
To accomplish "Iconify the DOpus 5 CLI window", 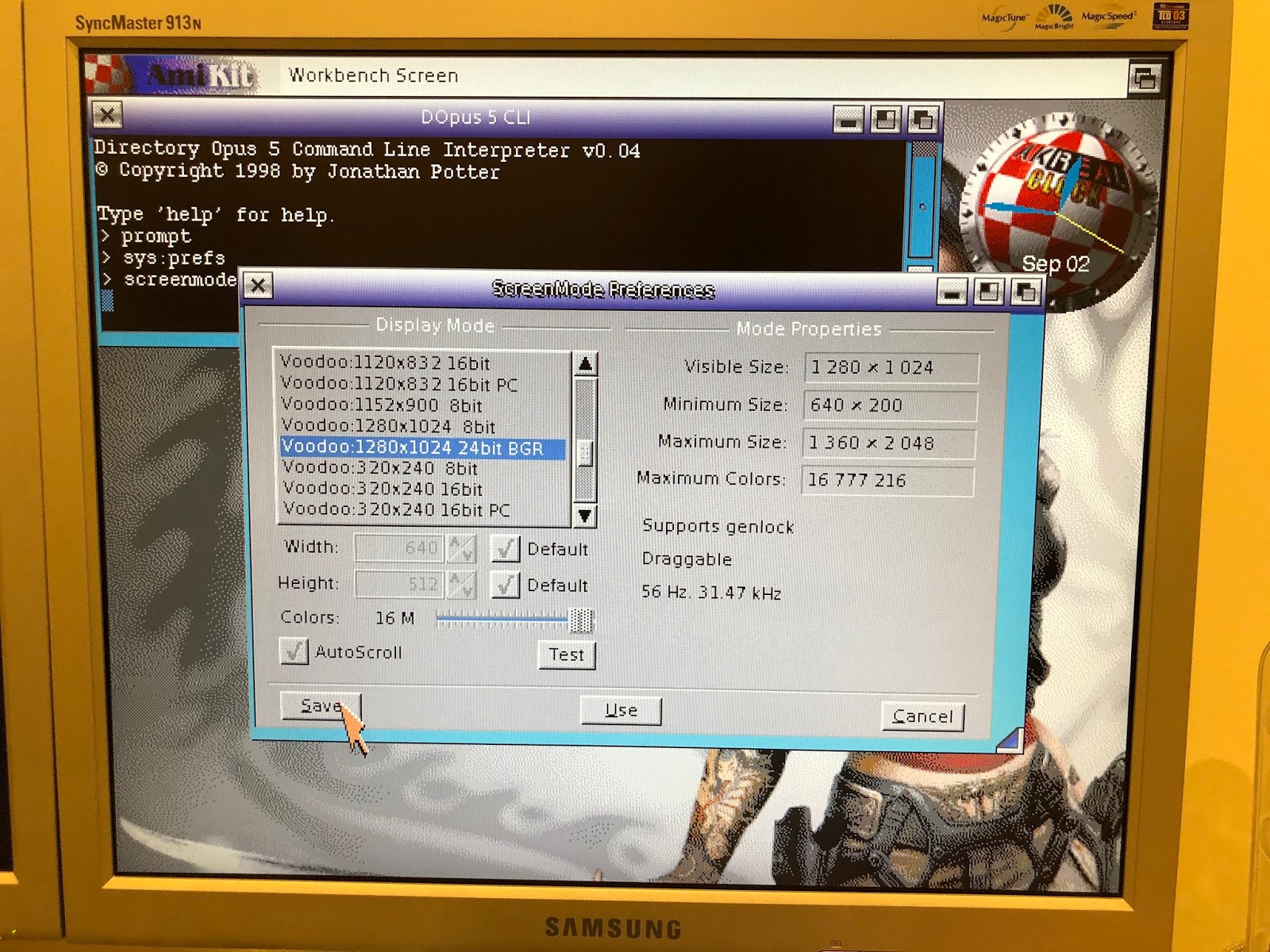I will click(848, 120).
